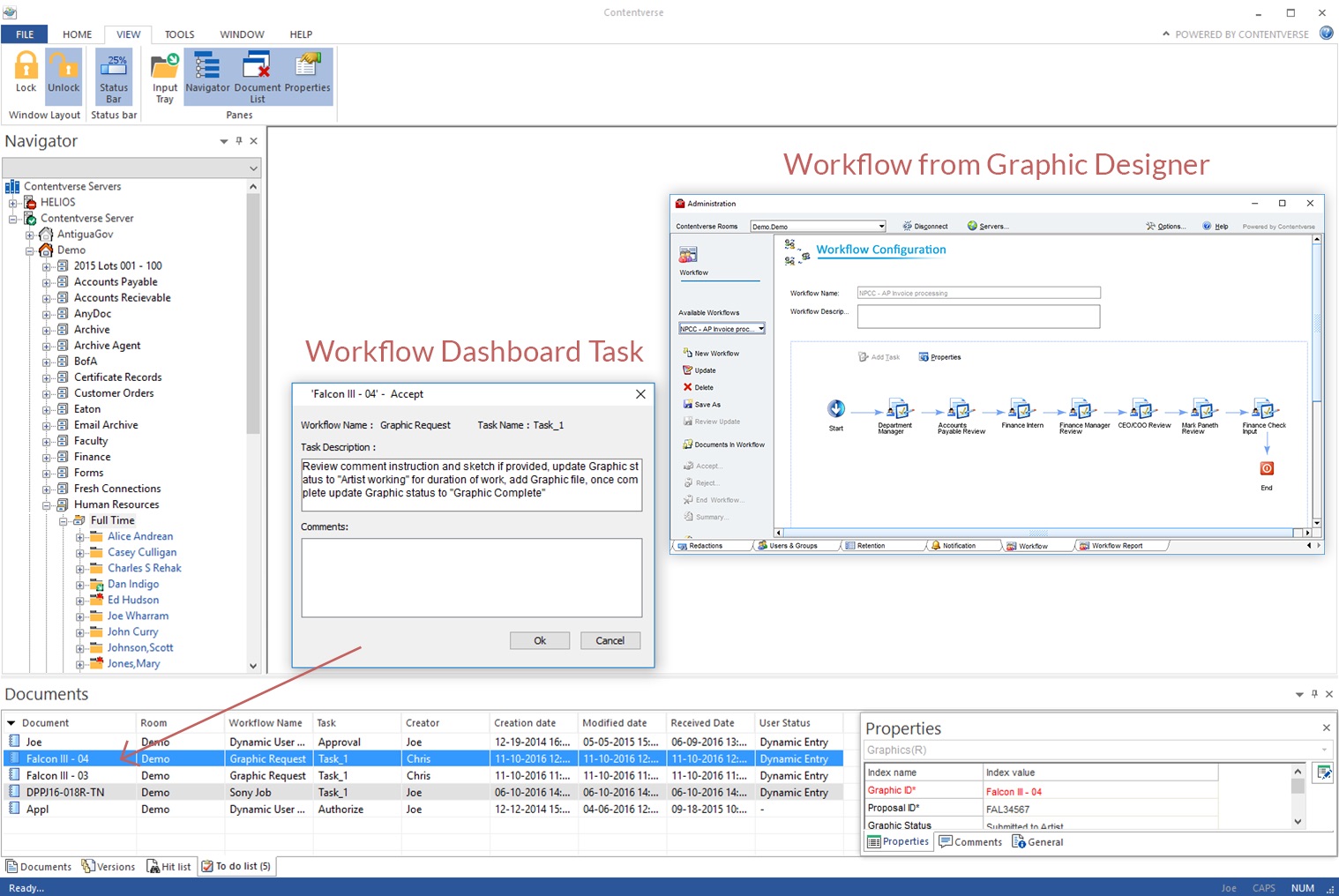This screenshot has width=1339, height=896.
Task: Click the Workflow icon in the Administration sidebar
Action: click(x=689, y=255)
